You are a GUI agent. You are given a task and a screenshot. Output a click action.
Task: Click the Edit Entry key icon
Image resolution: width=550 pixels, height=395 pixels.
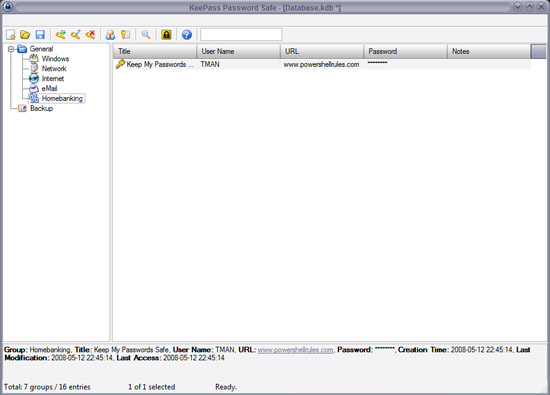tap(75, 34)
